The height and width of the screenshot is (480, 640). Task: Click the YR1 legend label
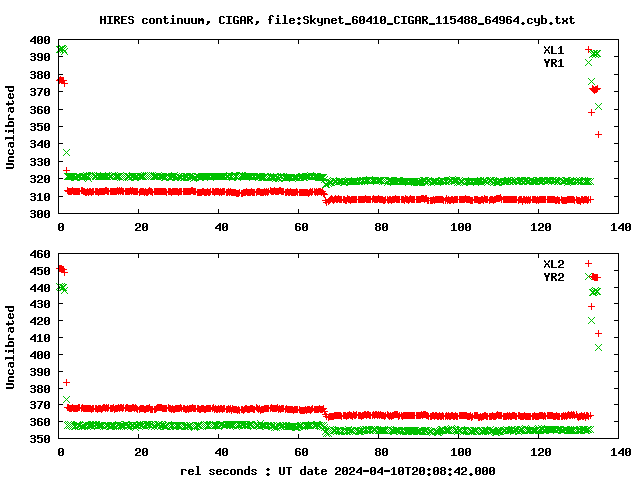tap(553, 63)
